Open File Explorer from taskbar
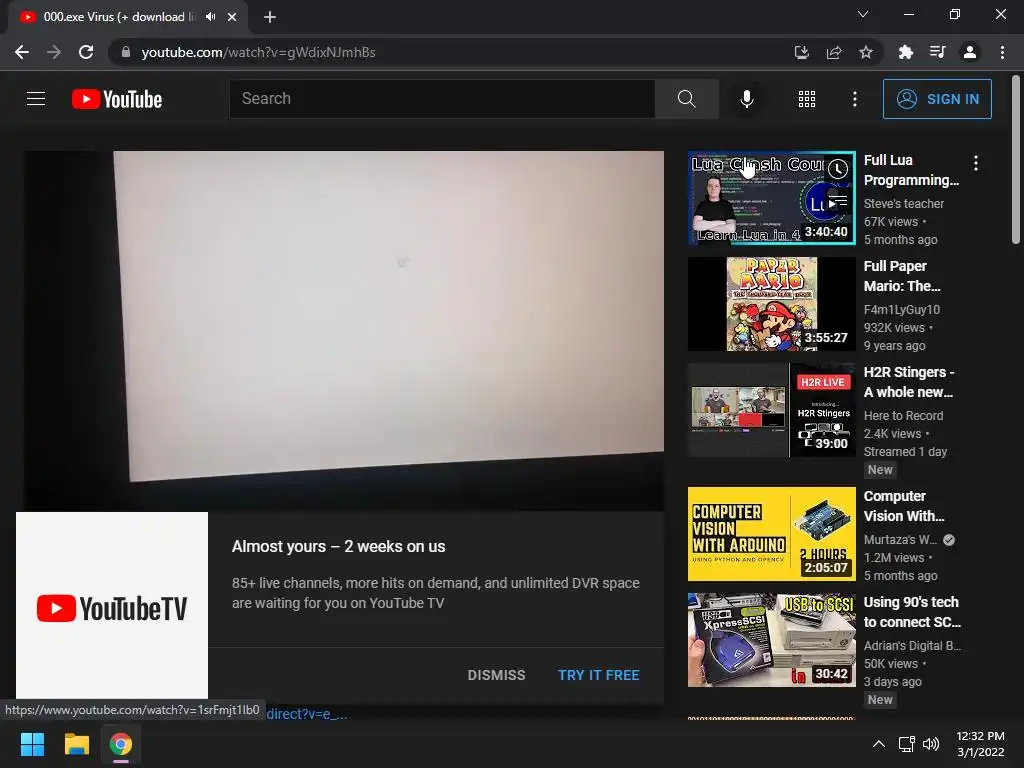 [x=76, y=744]
